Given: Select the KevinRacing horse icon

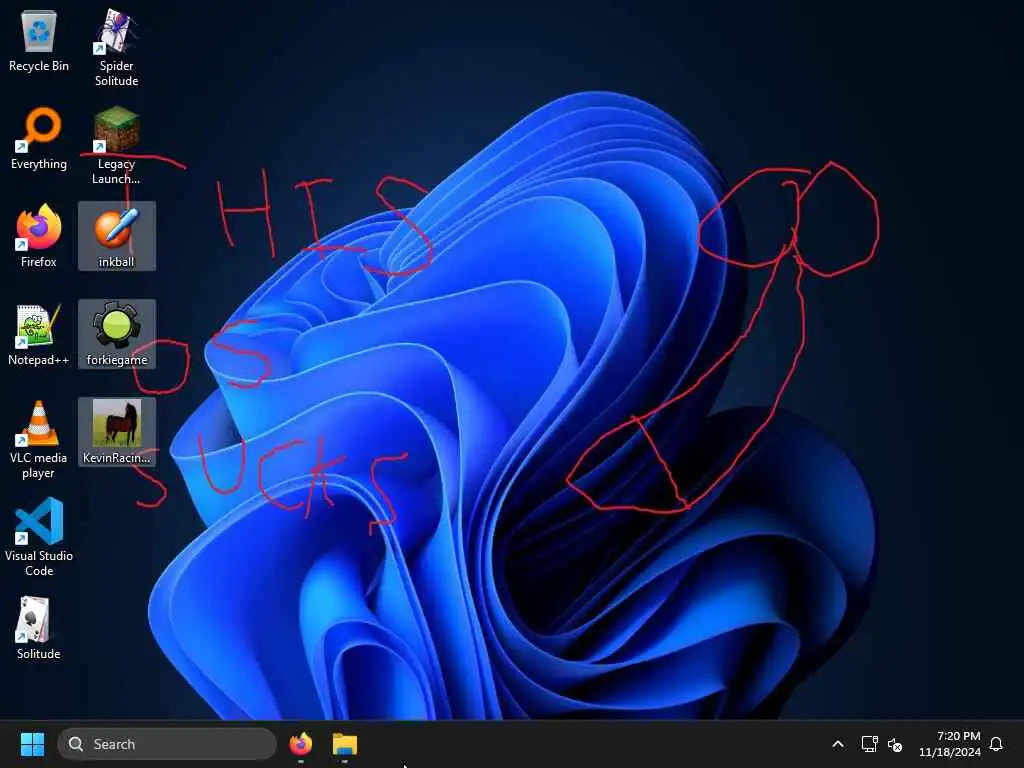Looking at the screenshot, I should coord(116,432).
